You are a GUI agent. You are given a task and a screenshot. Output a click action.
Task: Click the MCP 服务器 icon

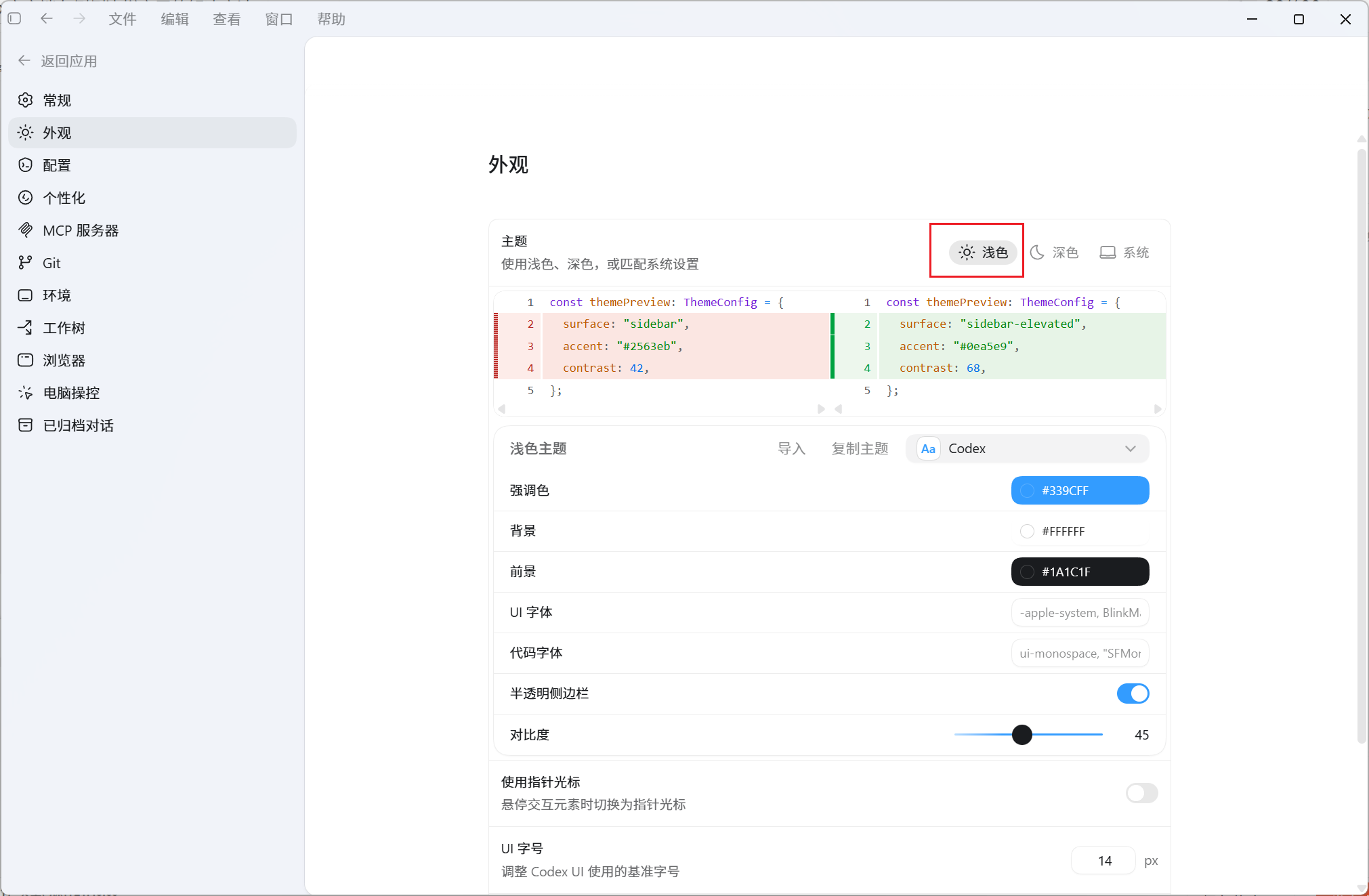26,230
